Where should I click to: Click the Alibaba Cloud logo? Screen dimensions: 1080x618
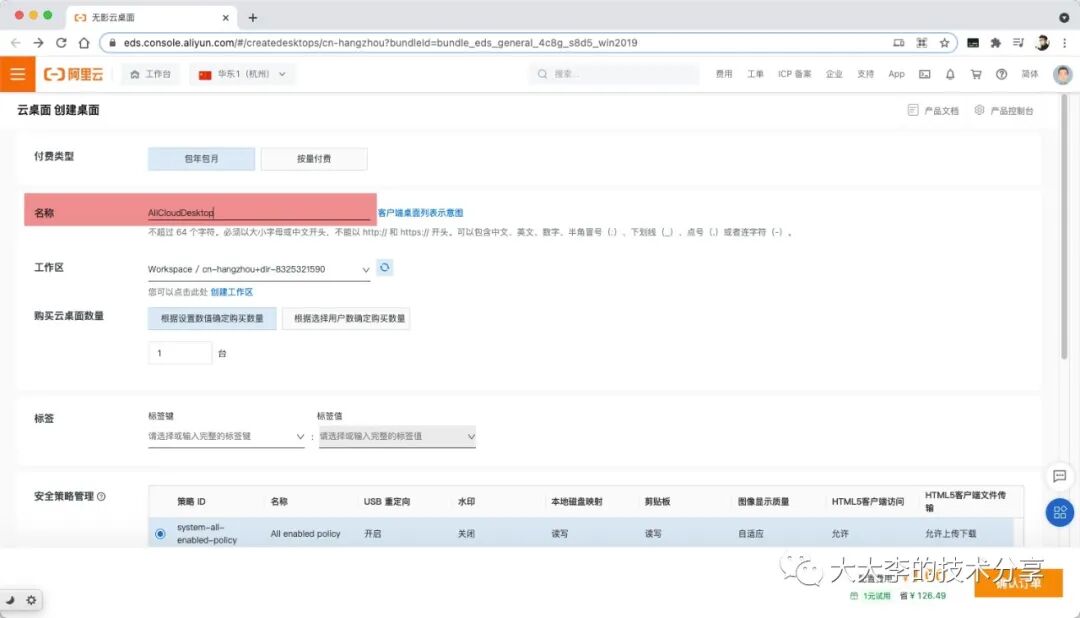pos(73,74)
